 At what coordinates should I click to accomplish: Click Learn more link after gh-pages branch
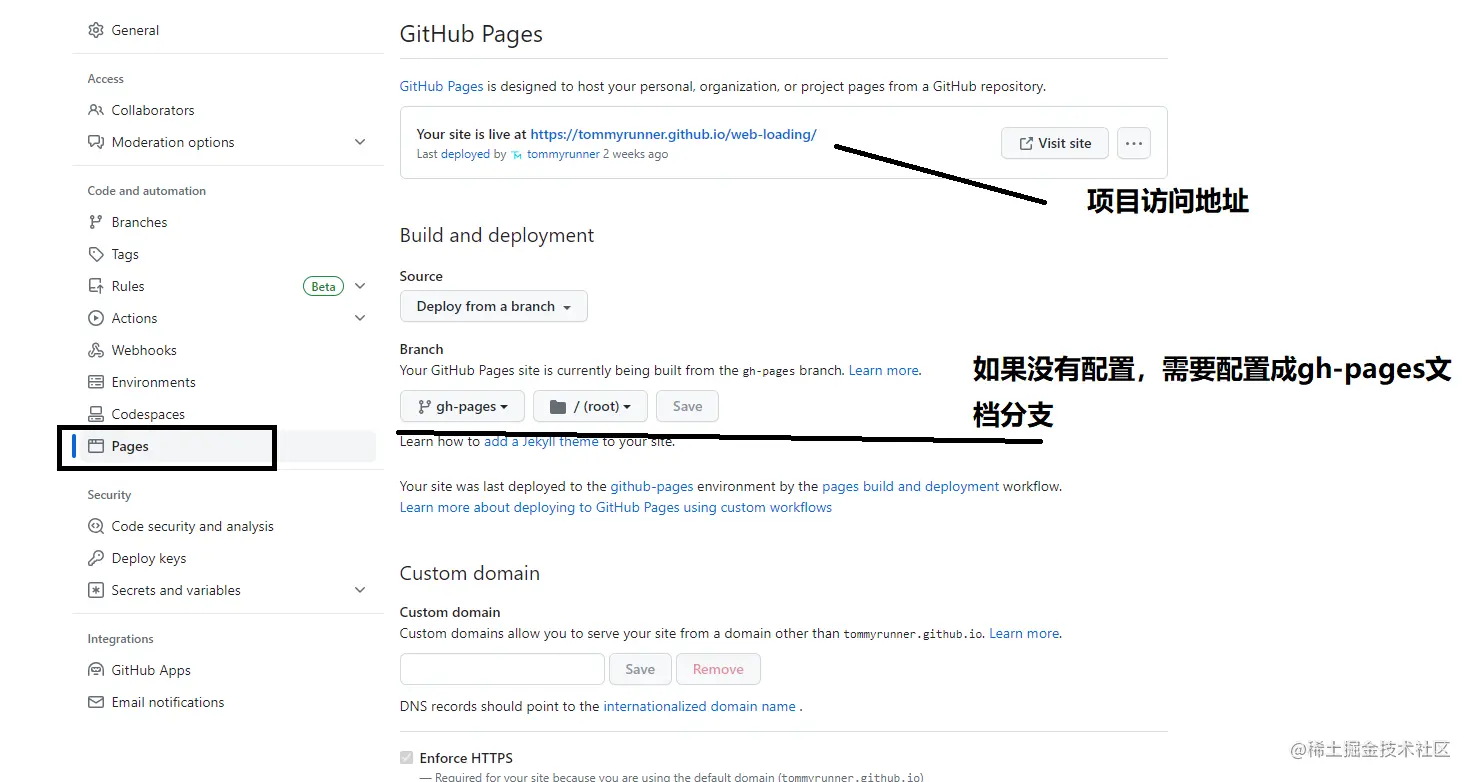[883, 370]
